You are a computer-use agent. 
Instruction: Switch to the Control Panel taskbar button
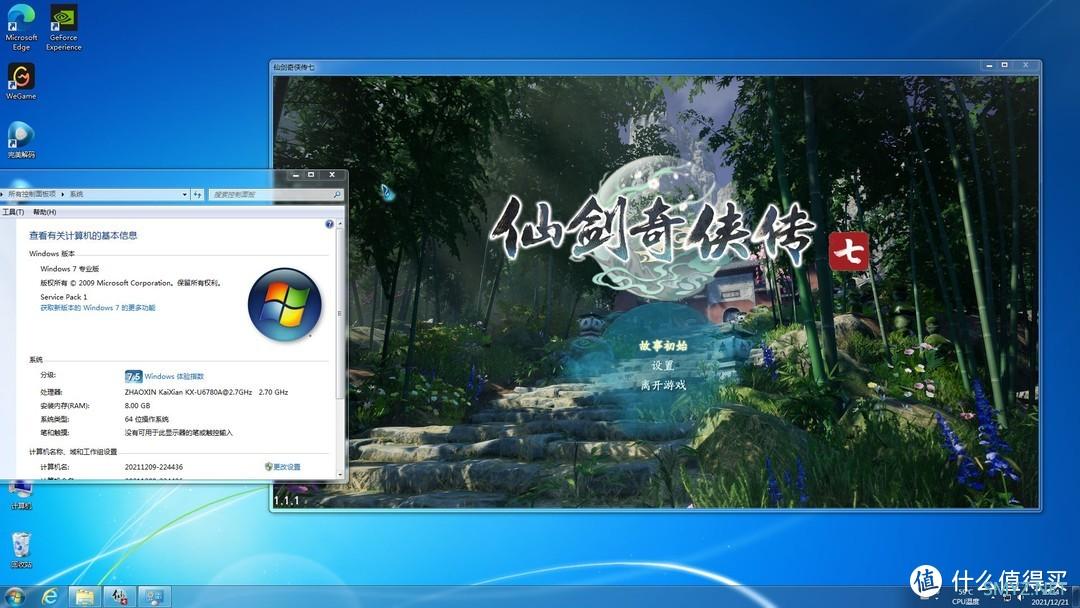pyautogui.click(x=154, y=596)
